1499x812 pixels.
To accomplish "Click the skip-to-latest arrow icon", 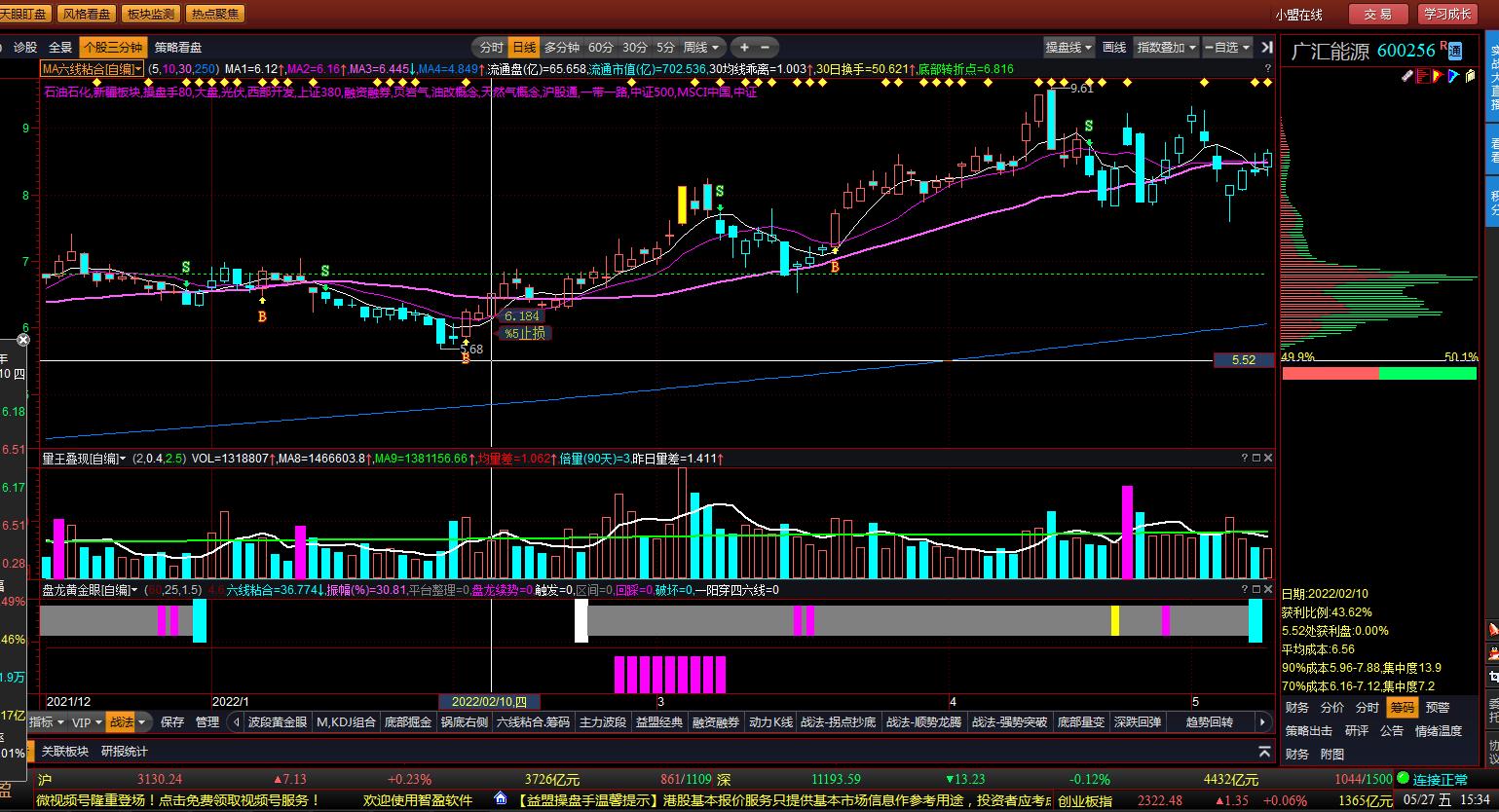I will [x=1265, y=47].
